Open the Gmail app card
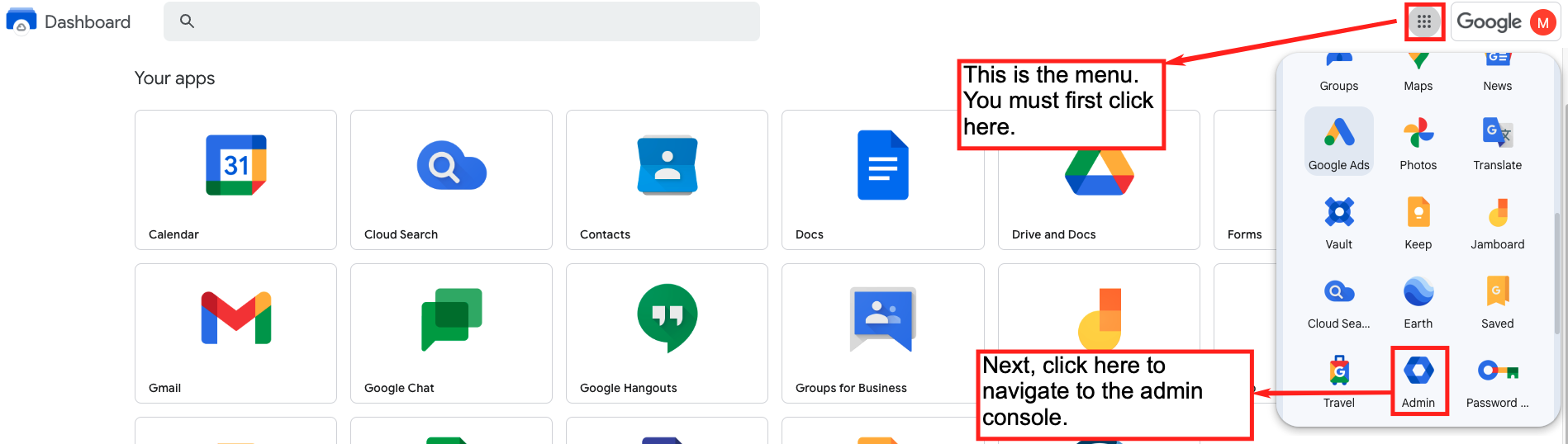The width and height of the screenshot is (1568, 444). (x=235, y=333)
